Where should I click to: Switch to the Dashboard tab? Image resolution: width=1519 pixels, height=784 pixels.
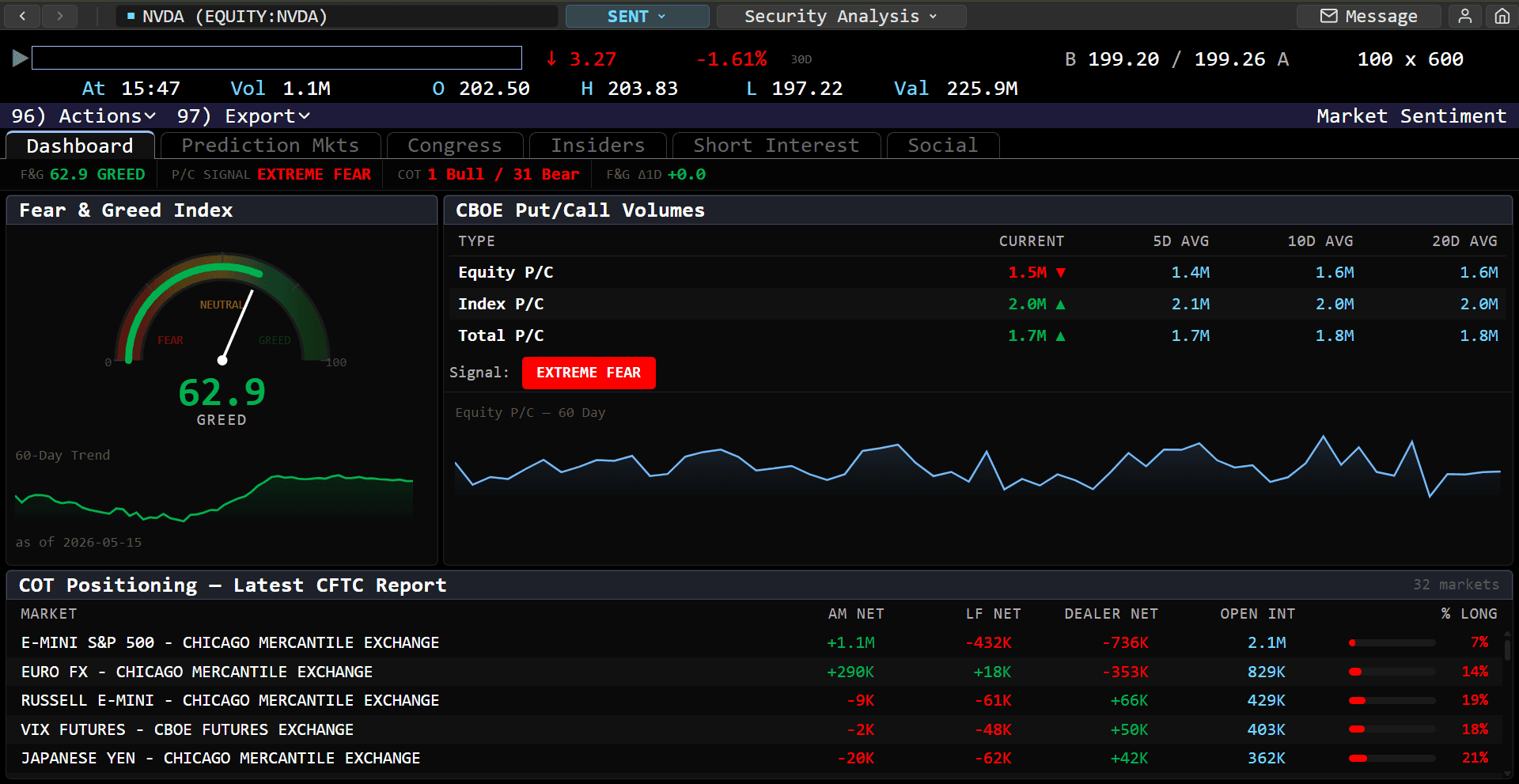(80, 146)
